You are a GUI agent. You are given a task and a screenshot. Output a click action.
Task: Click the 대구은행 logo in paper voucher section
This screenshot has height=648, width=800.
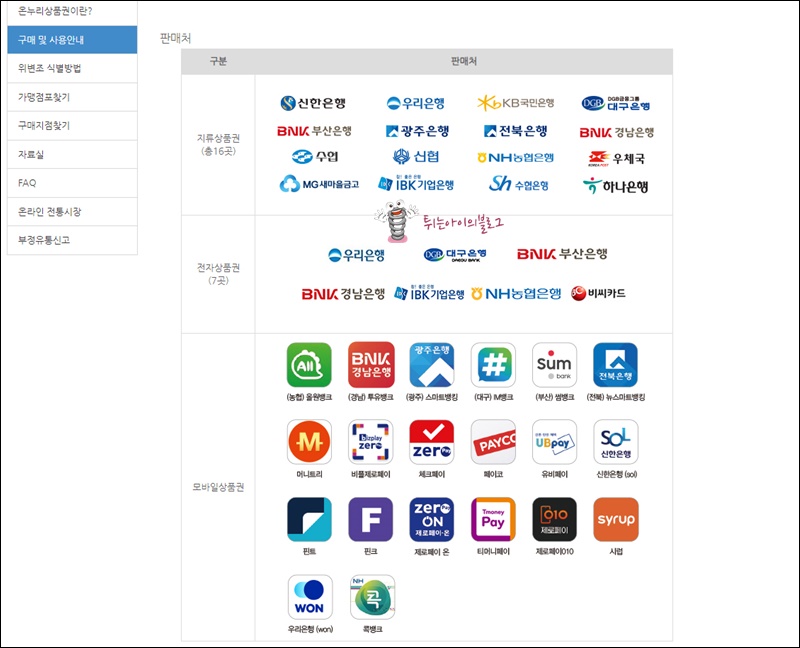click(615, 103)
